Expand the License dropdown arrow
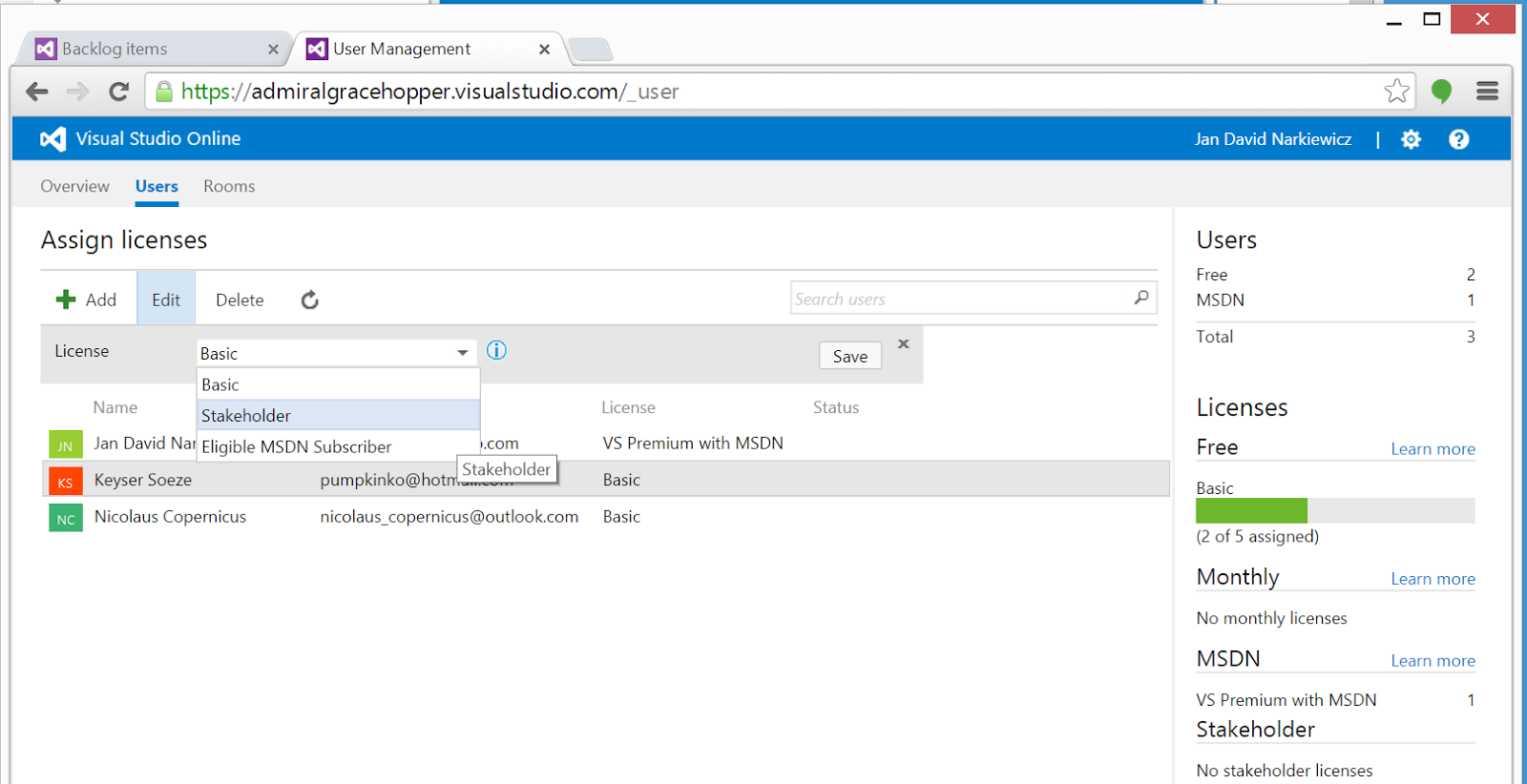Image resolution: width=1527 pixels, height=784 pixels. [463, 353]
